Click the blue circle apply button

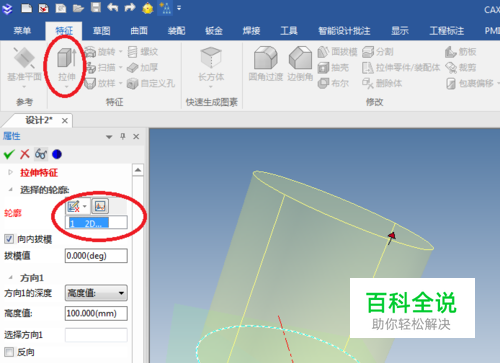pyautogui.click(x=57, y=154)
